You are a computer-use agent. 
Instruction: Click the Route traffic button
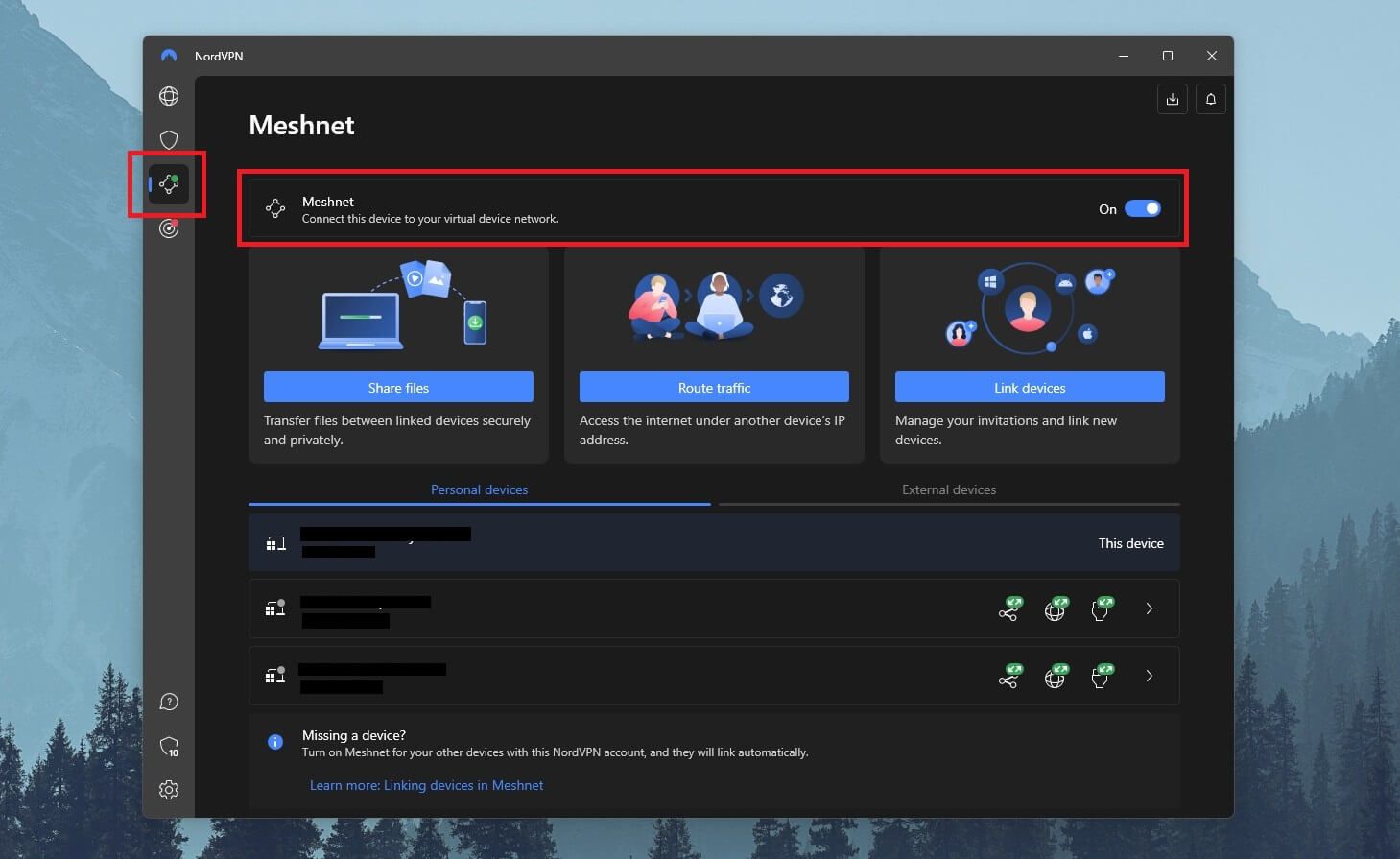click(x=714, y=387)
